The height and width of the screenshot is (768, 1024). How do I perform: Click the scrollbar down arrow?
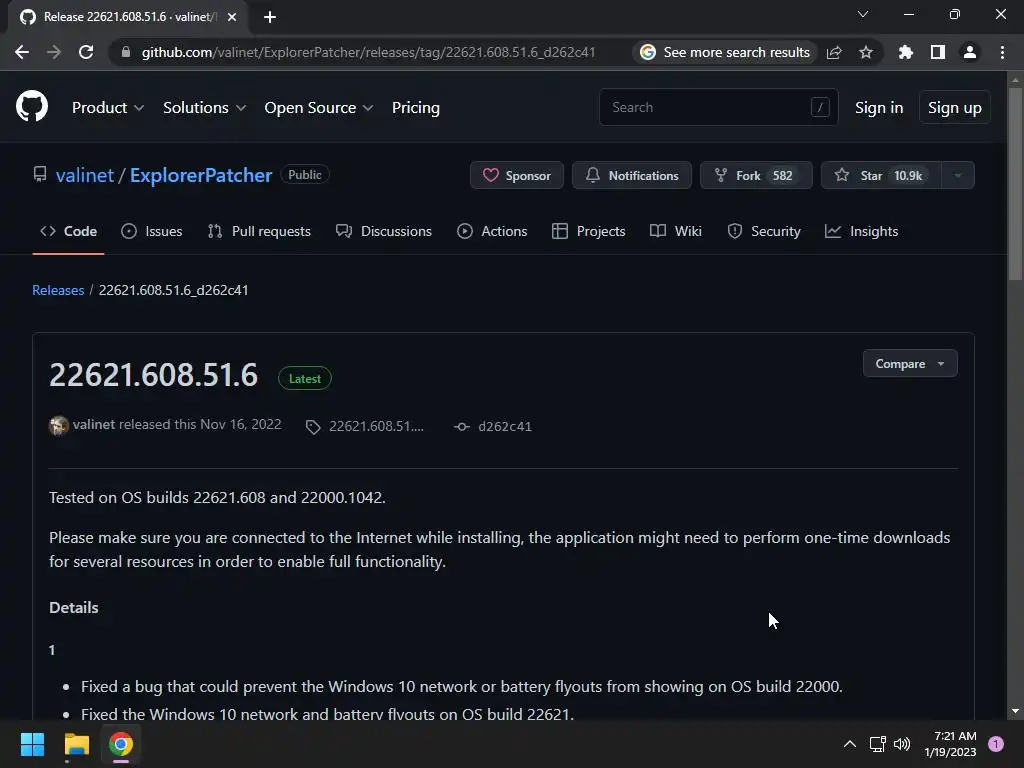pos(1015,711)
